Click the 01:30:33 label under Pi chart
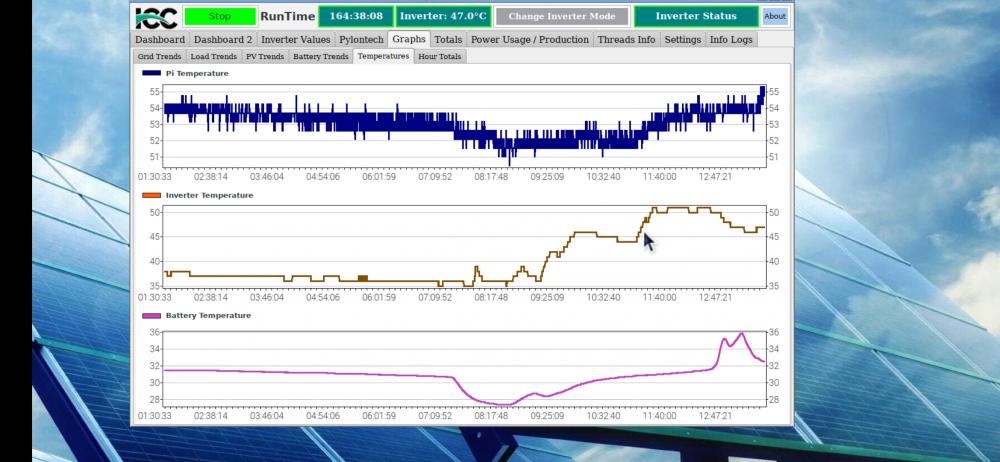Image resolution: width=1000 pixels, height=462 pixels. click(x=155, y=176)
